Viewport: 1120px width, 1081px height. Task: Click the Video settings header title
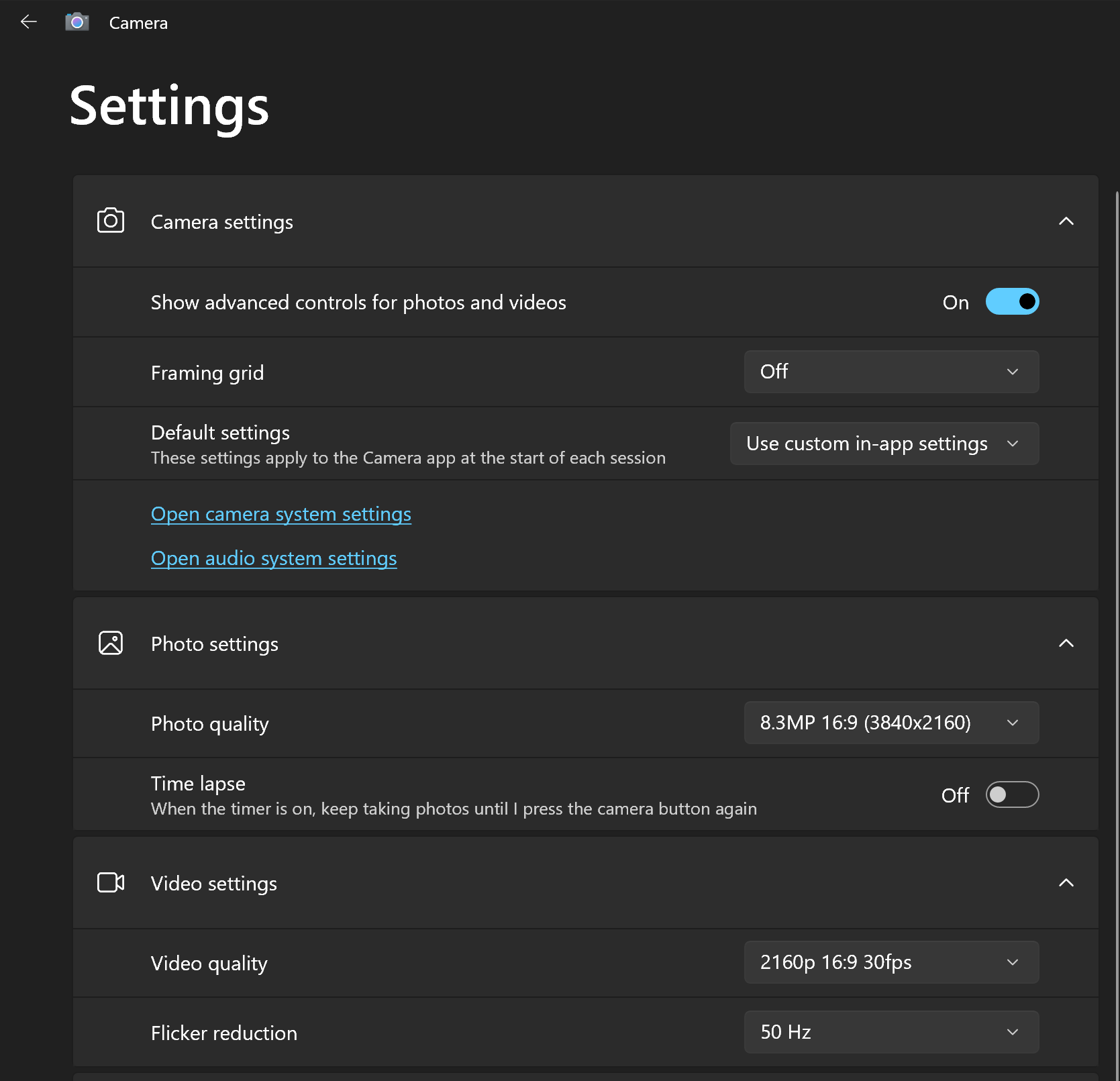point(213,884)
